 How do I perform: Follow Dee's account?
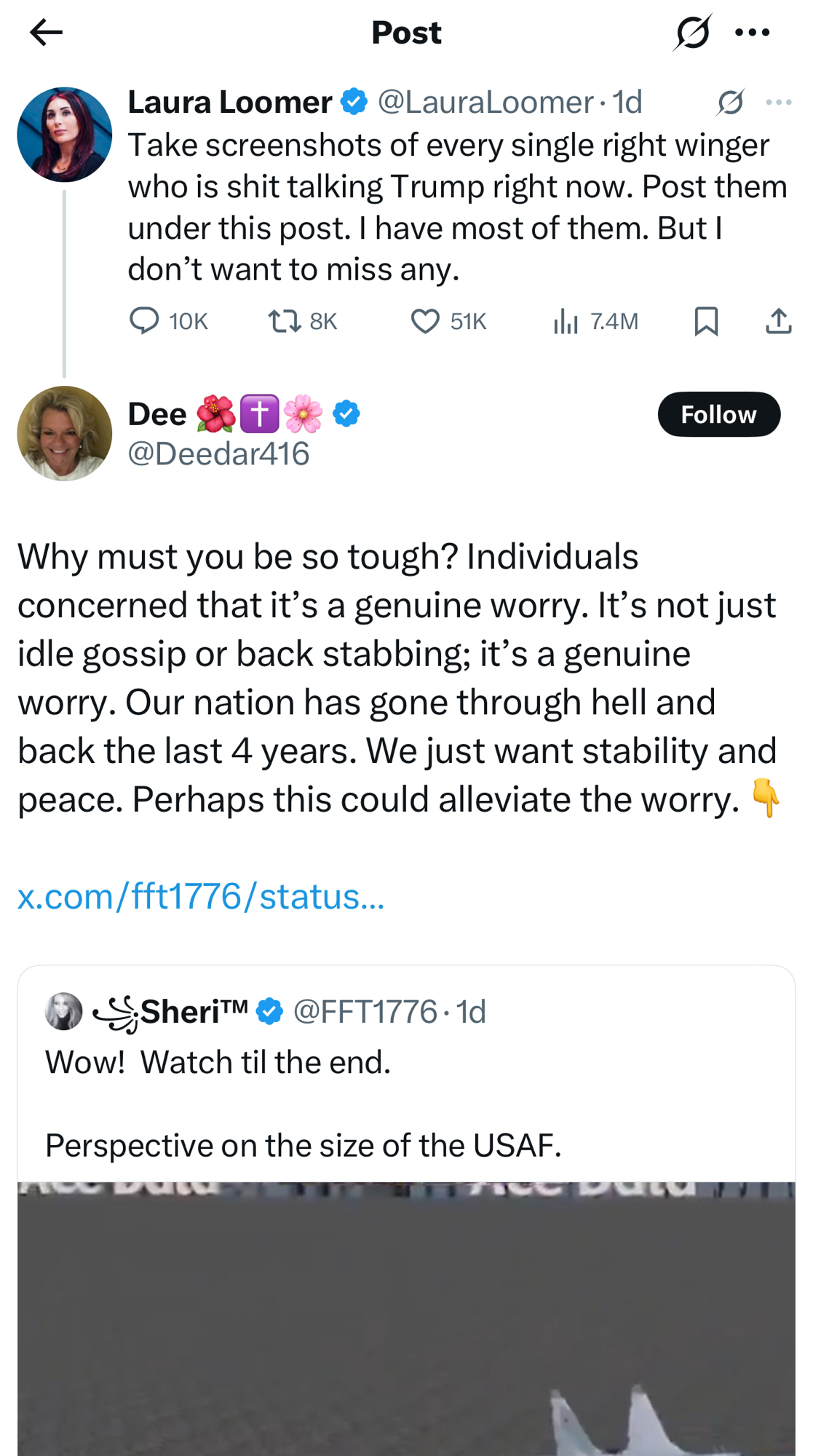tap(718, 414)
